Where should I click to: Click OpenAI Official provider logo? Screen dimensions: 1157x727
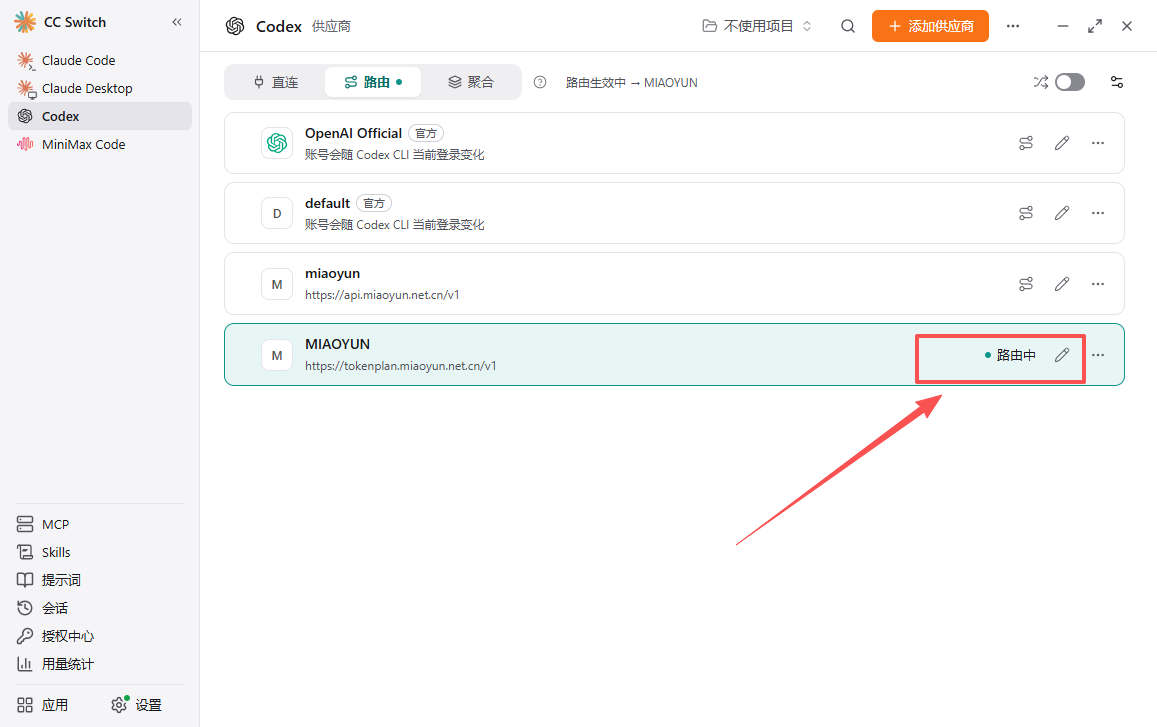277,143
